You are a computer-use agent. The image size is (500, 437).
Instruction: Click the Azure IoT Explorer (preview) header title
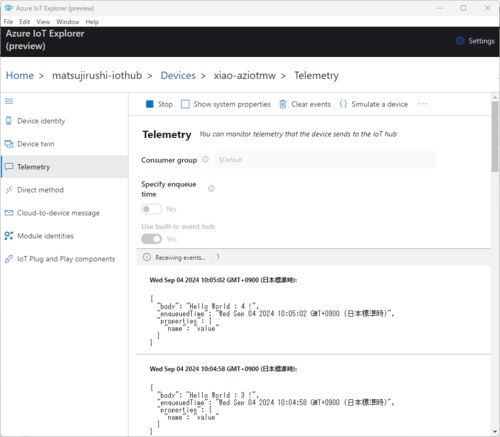point(45,40)
